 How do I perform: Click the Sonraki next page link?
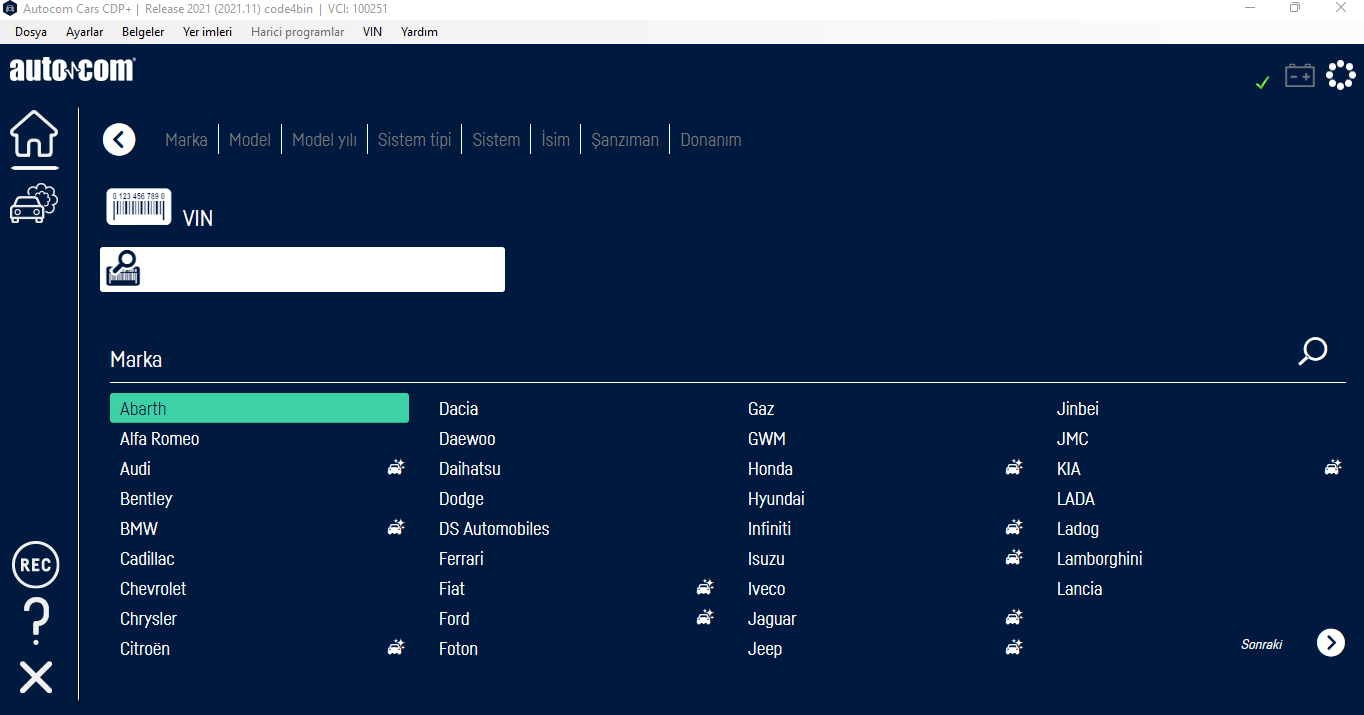pos(1262,644)
